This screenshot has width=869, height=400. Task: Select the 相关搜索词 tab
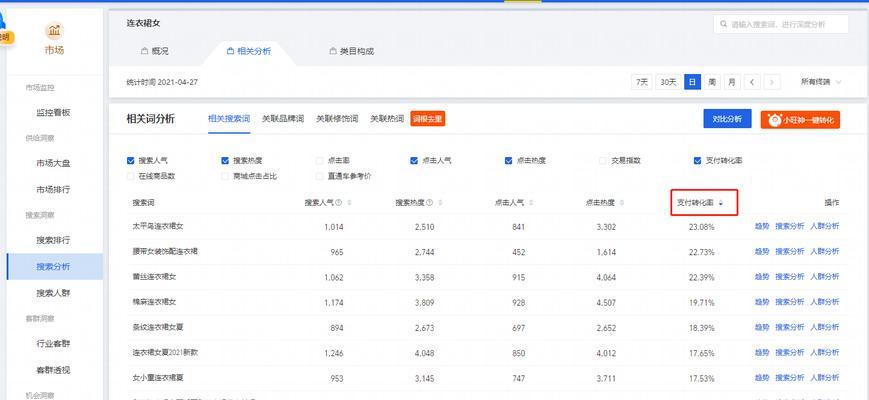pyautogui.click(x=229, y=119)
